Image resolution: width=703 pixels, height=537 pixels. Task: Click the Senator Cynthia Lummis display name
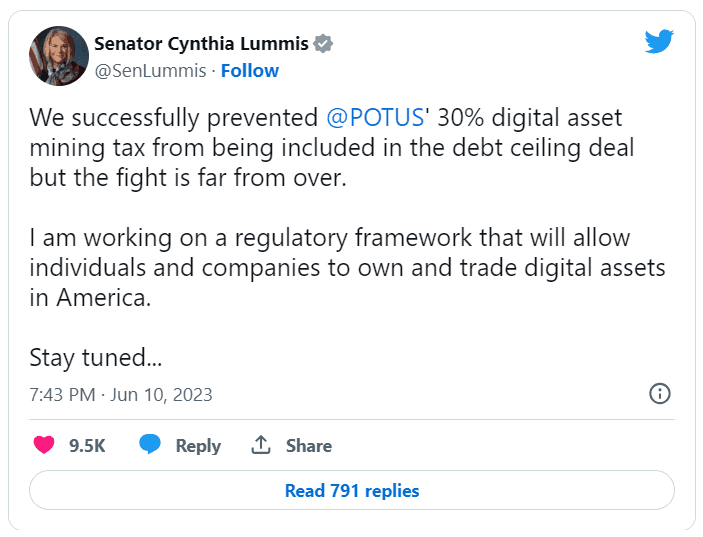201,43
